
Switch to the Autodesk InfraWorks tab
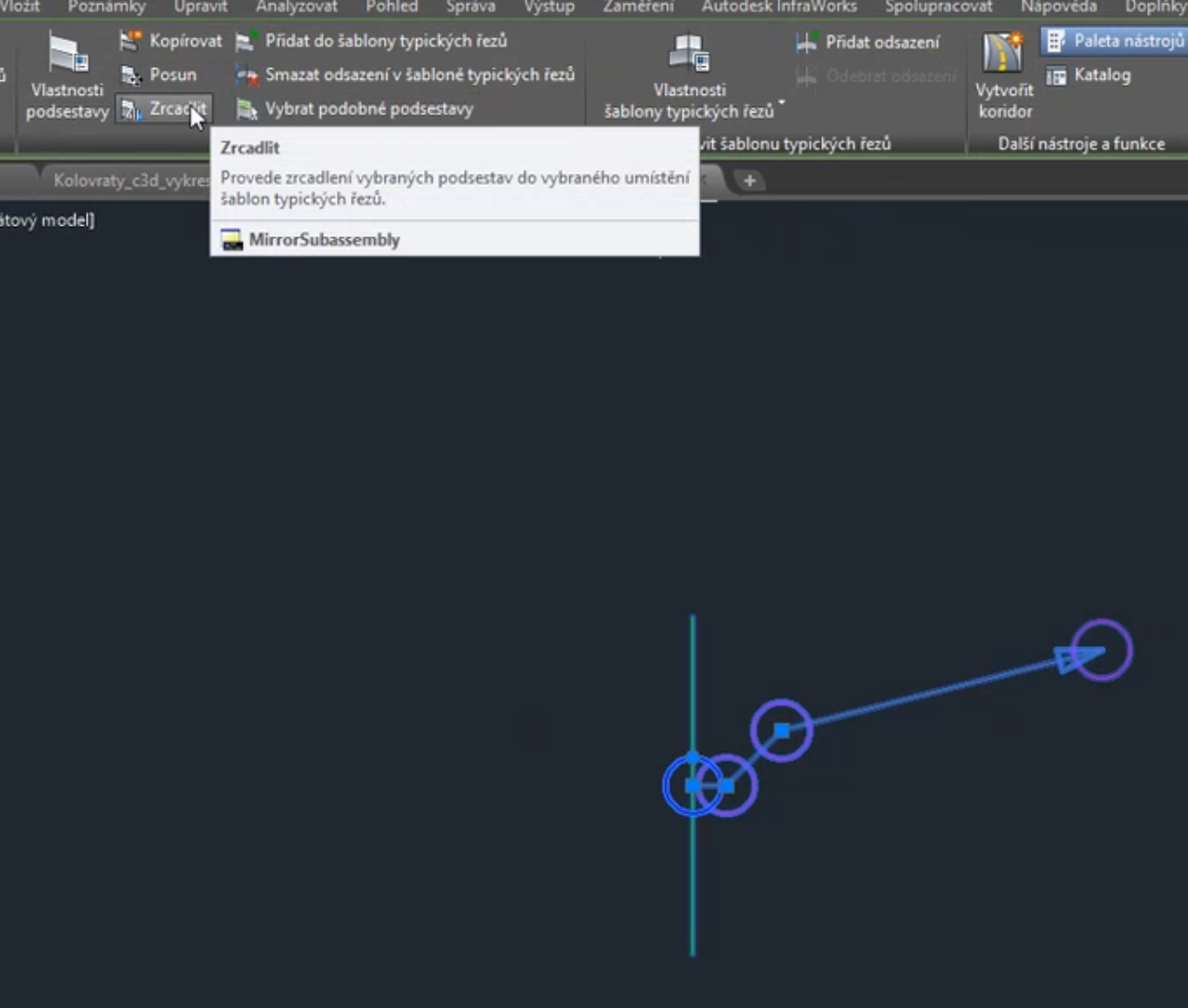coord(778,7)
